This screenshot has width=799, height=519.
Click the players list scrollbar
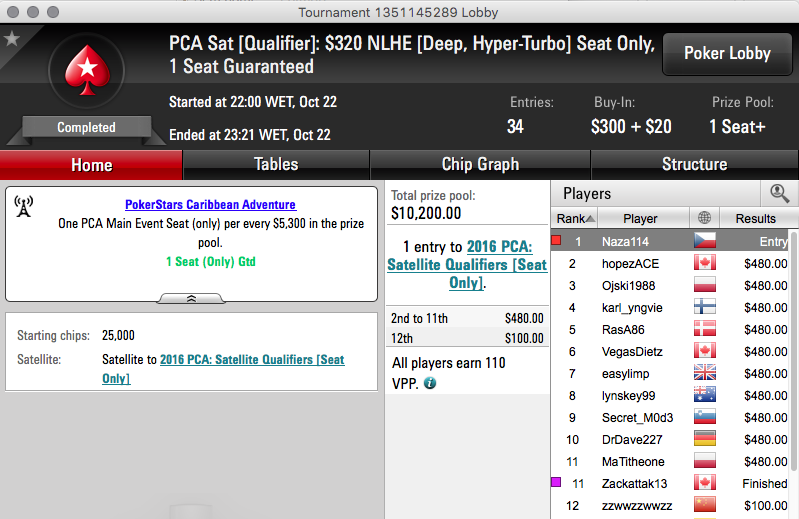coord(794,350)
